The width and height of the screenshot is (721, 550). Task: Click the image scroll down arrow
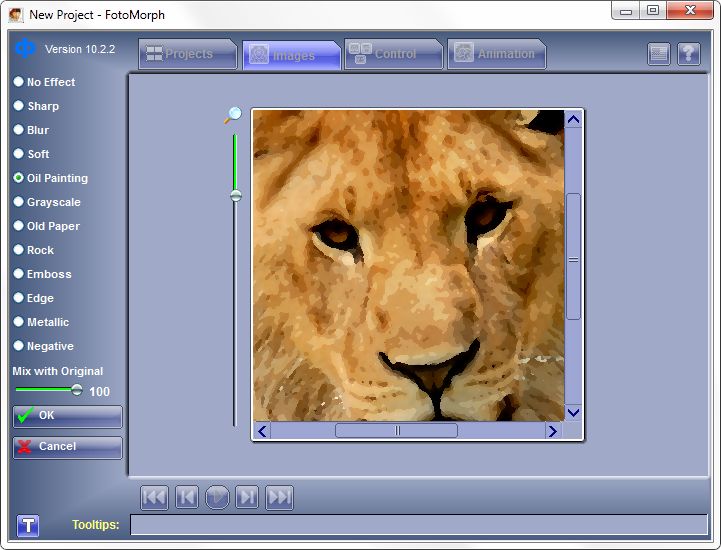point(573,412)
